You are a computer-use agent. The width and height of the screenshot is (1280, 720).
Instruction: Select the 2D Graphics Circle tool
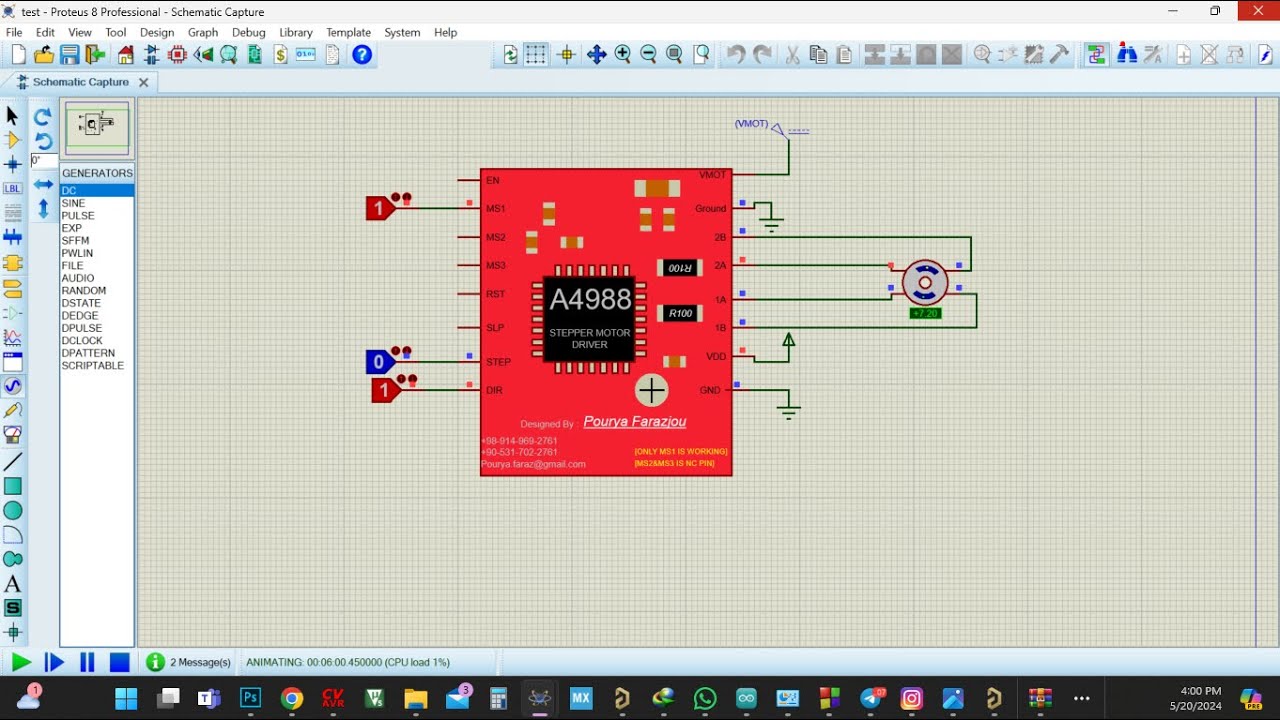pyautogui.click(x=13, y=510)
